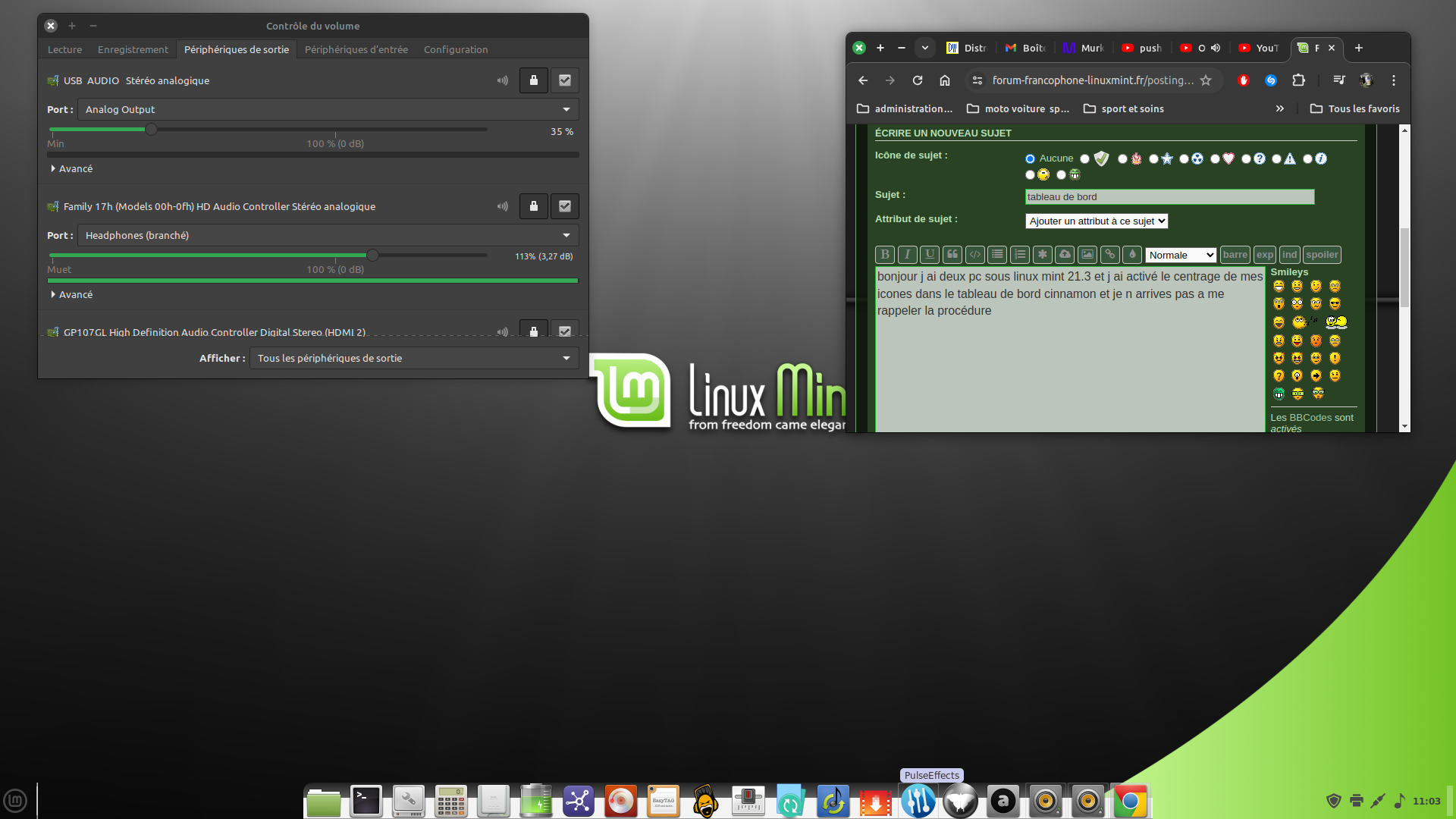
Task: Insert a URL link in the post editor
Action: point(1110,255)
